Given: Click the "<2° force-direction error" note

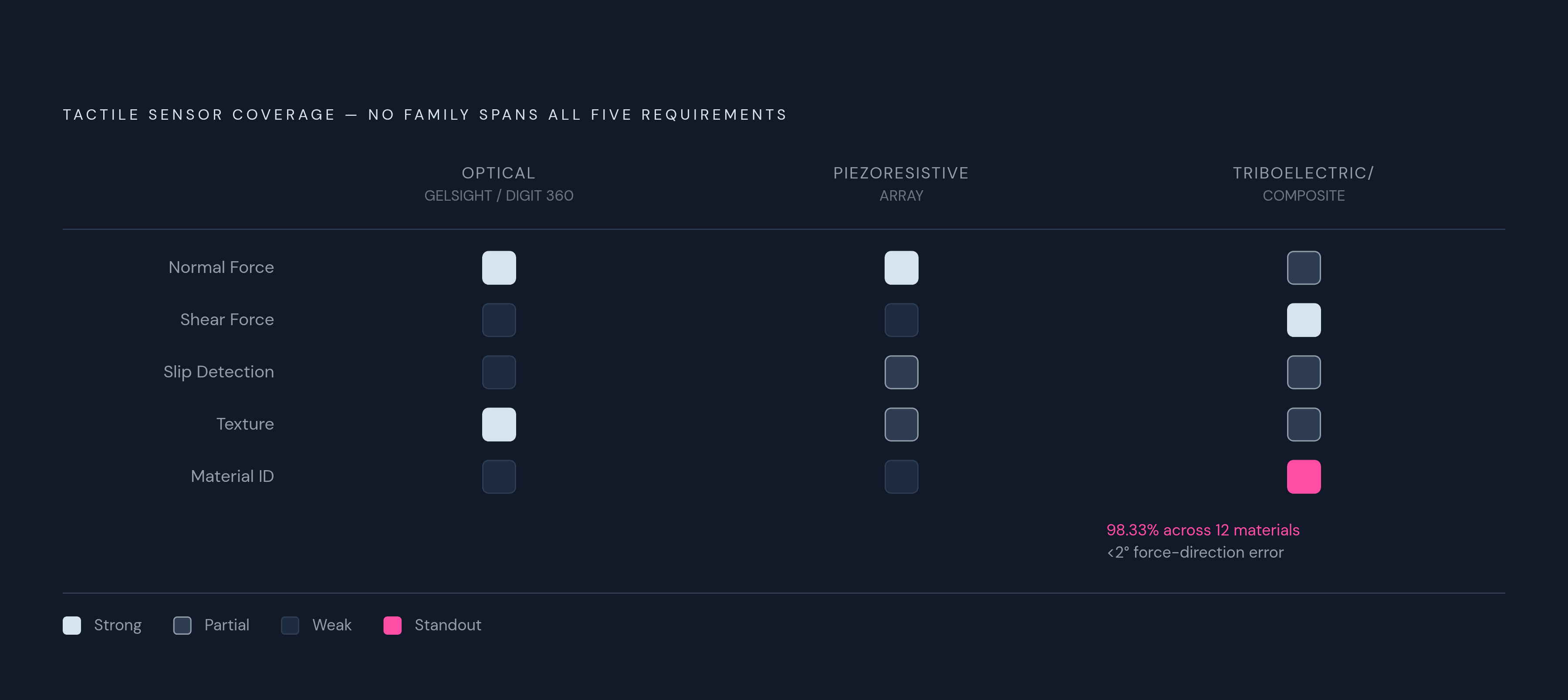Looking at the screenshot, I should [1195, 552].
